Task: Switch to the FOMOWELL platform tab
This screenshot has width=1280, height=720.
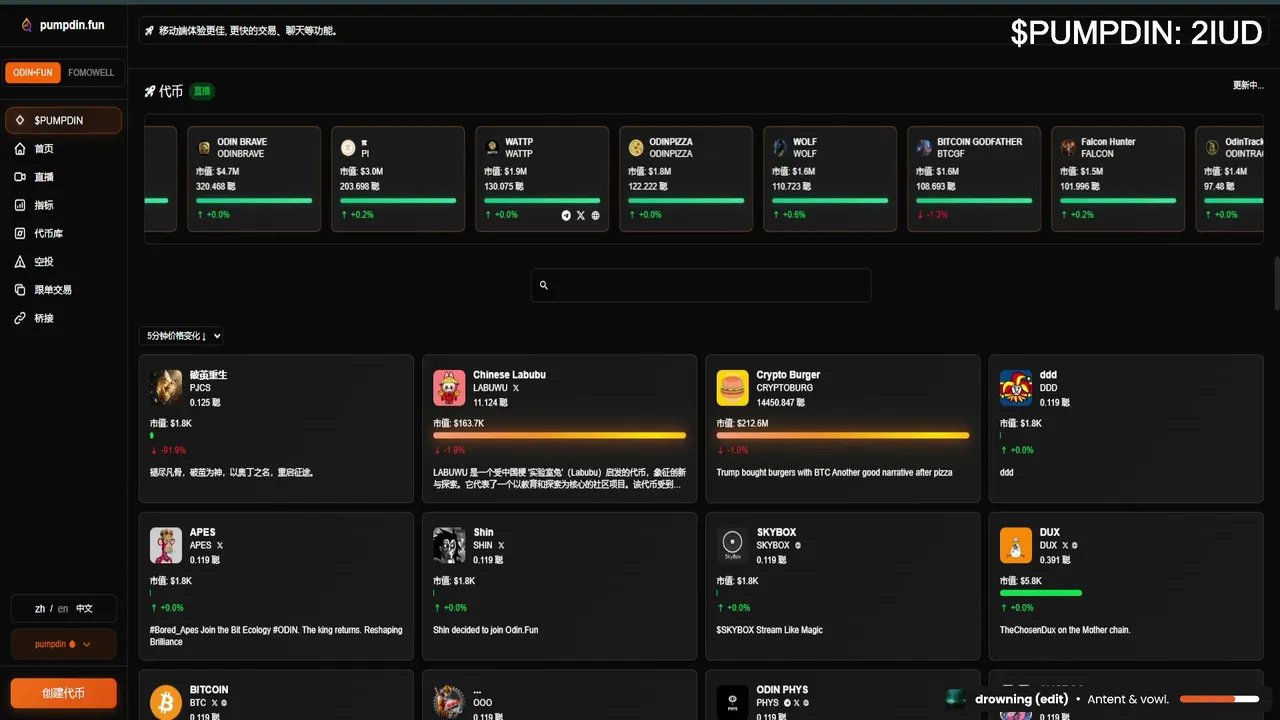Action: [x=91, y=72]
